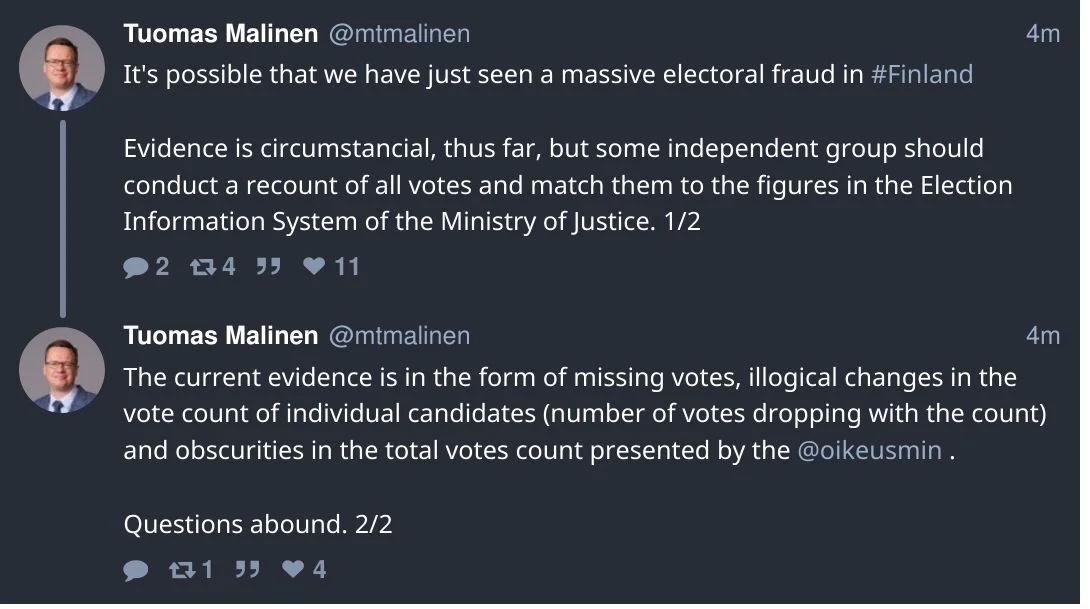The width and height of the screenshot is (1090, 609).
Task: Open Tuomas Malinen's name on first post
Action: (220, 34)
